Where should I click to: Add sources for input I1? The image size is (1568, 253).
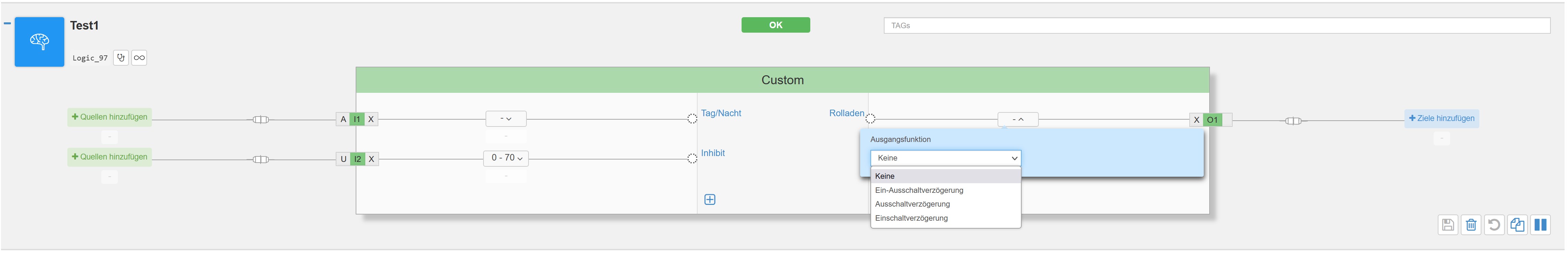[110, 117]
